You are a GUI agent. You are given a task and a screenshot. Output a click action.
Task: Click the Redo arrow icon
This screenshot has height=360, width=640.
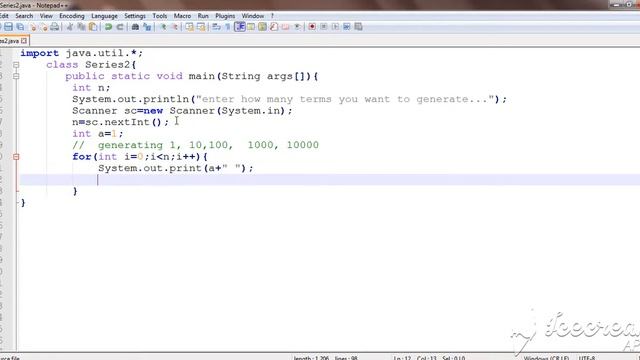120,27
